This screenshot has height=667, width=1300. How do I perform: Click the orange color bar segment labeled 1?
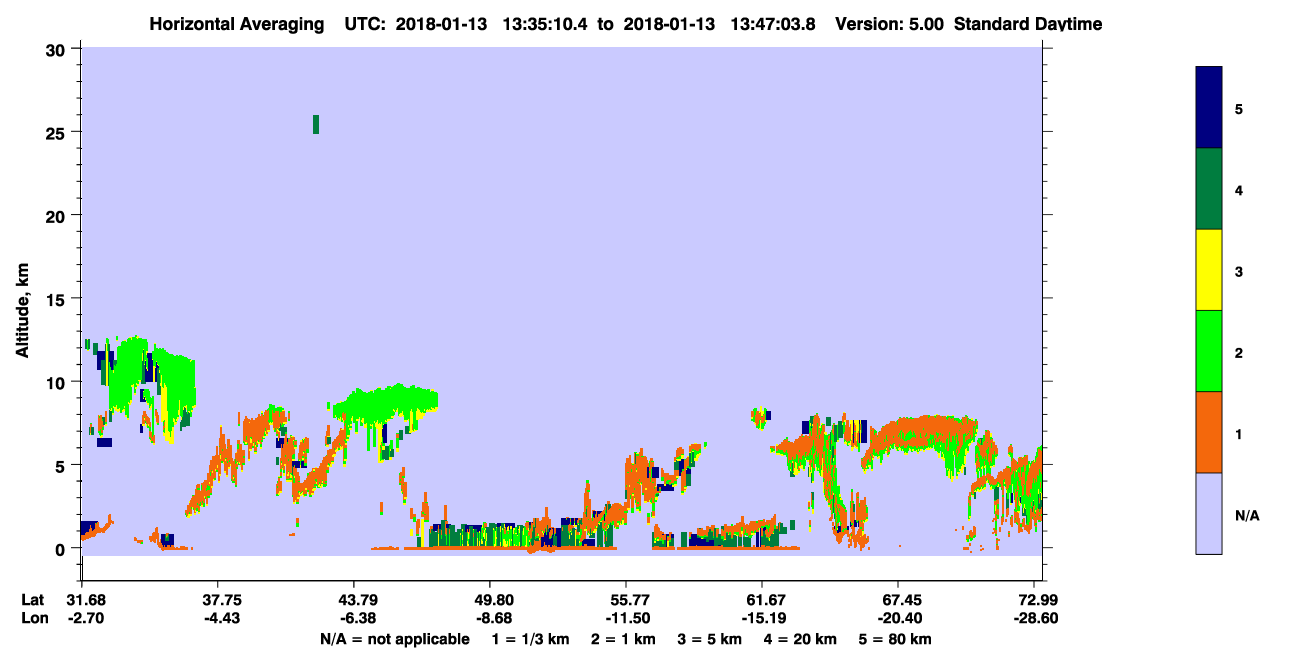point(1209,432)
